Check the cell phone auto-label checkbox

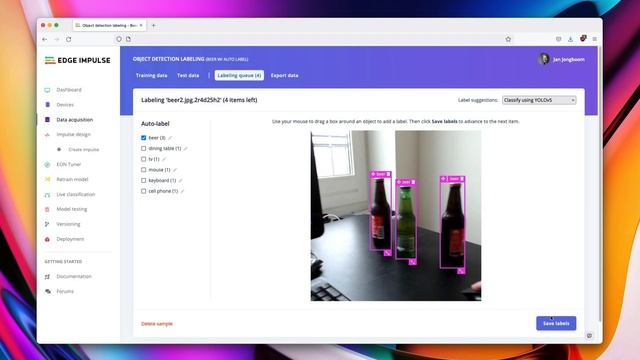143,191
